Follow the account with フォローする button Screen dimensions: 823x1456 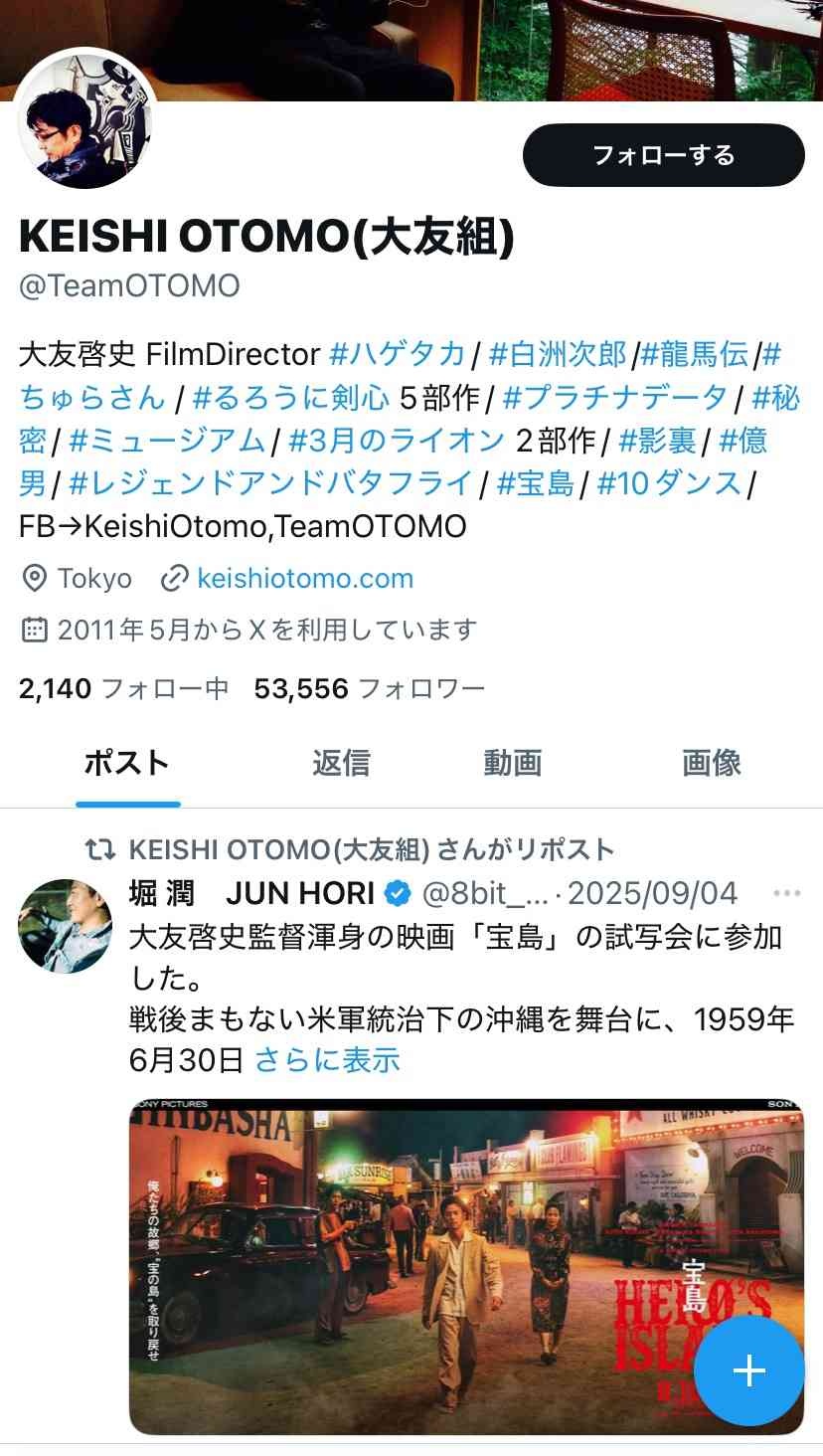[x=663, y=155]
